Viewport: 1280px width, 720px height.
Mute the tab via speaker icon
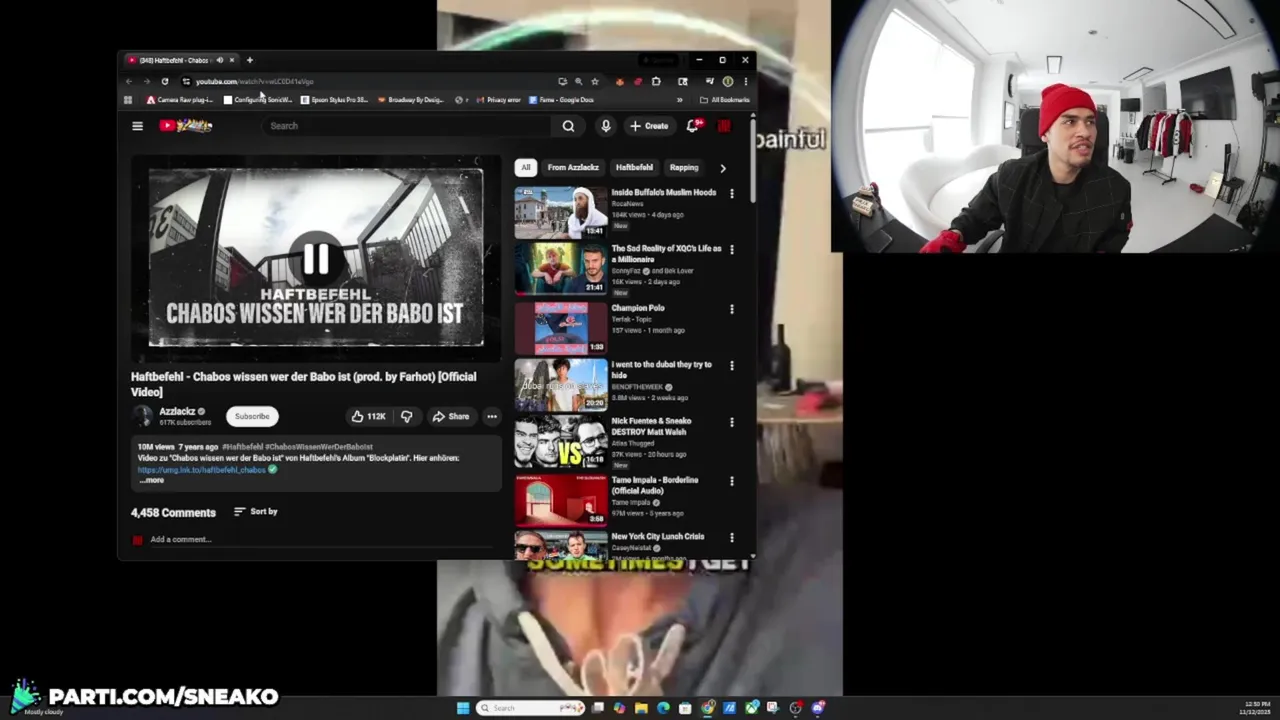(x=219, y=60)
